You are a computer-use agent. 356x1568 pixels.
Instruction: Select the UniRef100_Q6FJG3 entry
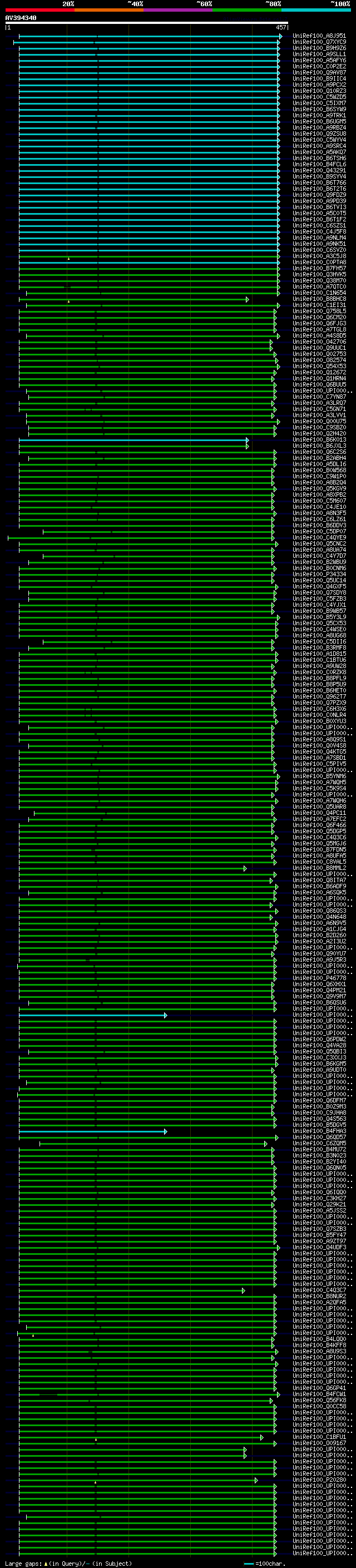coord(319,323)
